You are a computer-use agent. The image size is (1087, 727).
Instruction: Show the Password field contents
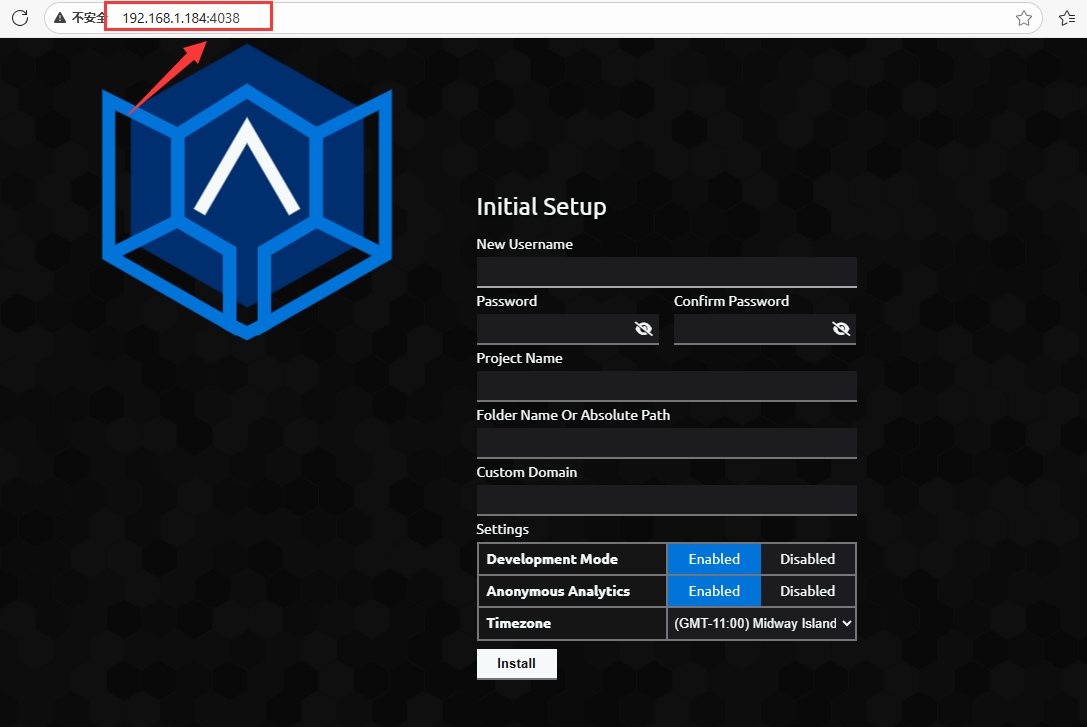tap(643, 329)
